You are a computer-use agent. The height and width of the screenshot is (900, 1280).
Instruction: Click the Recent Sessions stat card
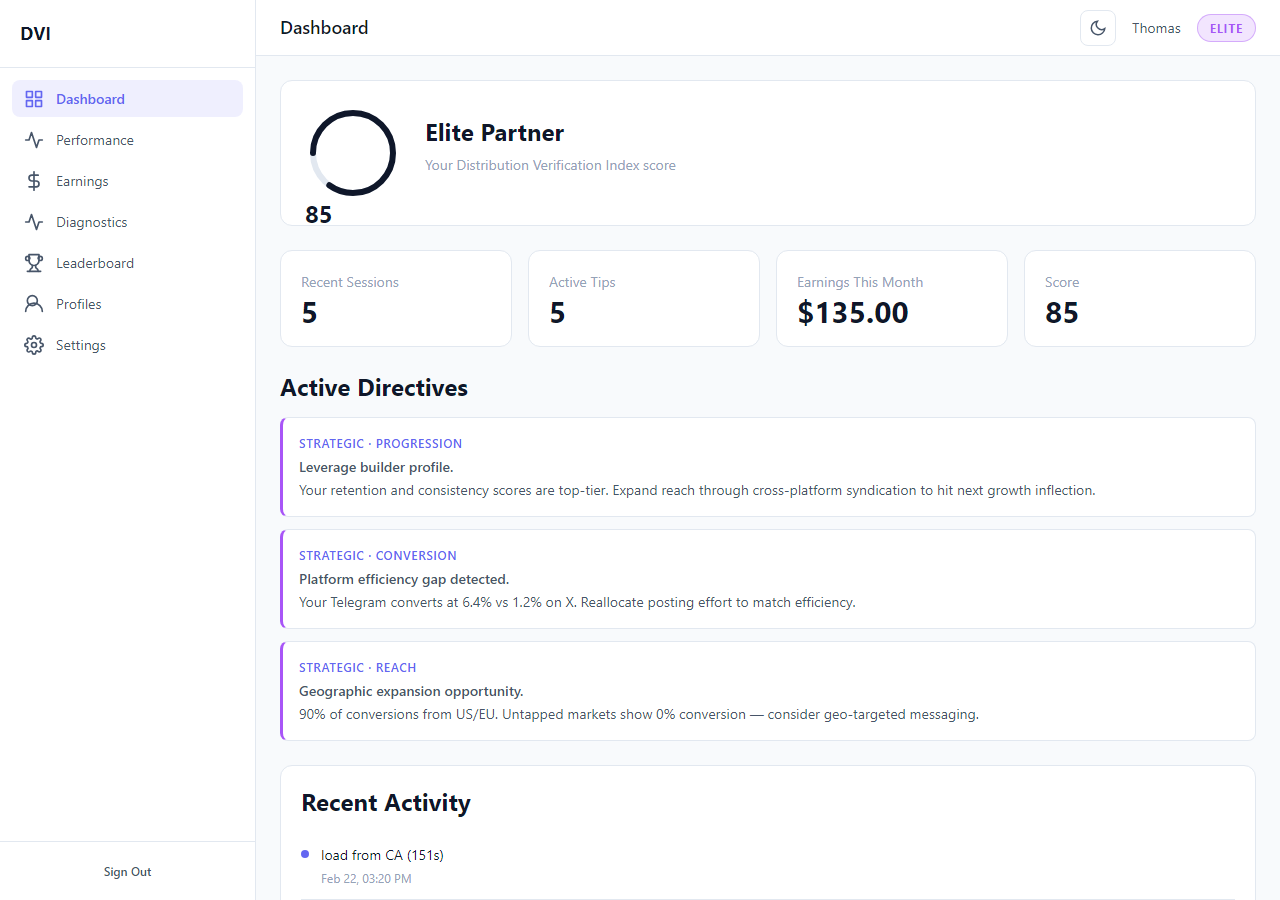coord(396,298)
